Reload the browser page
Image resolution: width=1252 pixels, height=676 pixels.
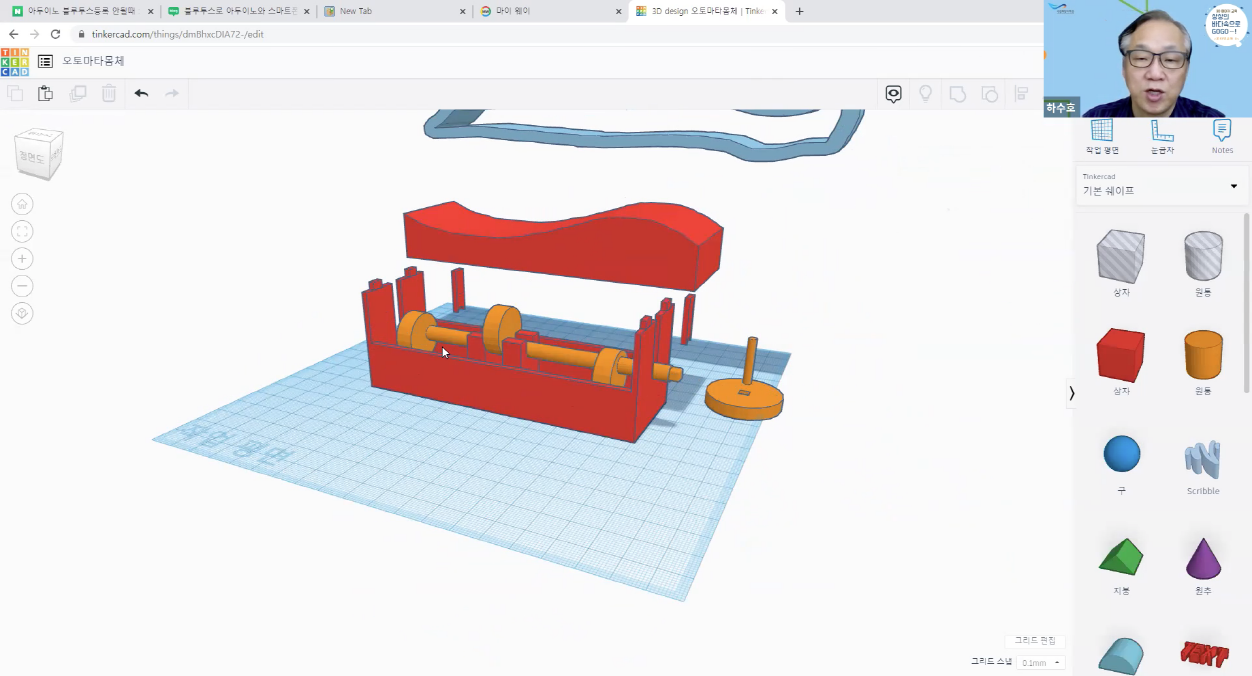(x=55, y=34)
